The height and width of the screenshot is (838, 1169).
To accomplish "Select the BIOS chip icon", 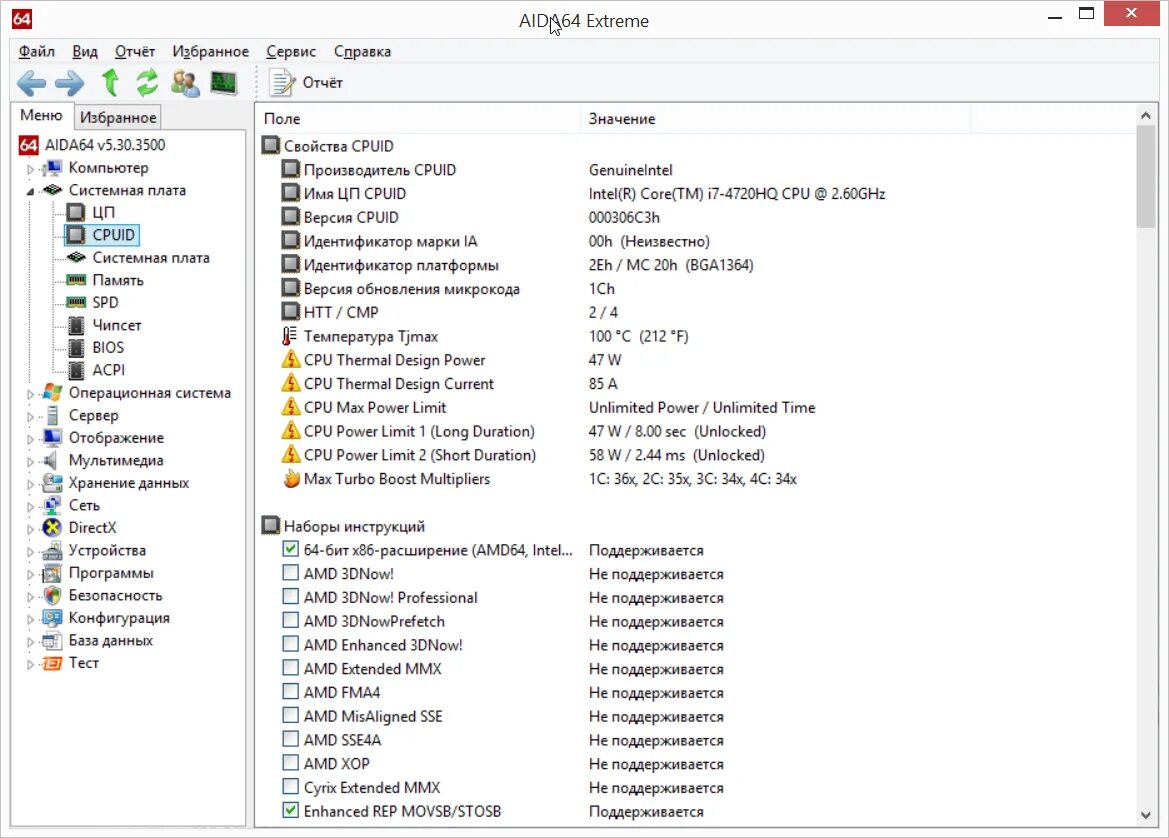I will [76, 347].
